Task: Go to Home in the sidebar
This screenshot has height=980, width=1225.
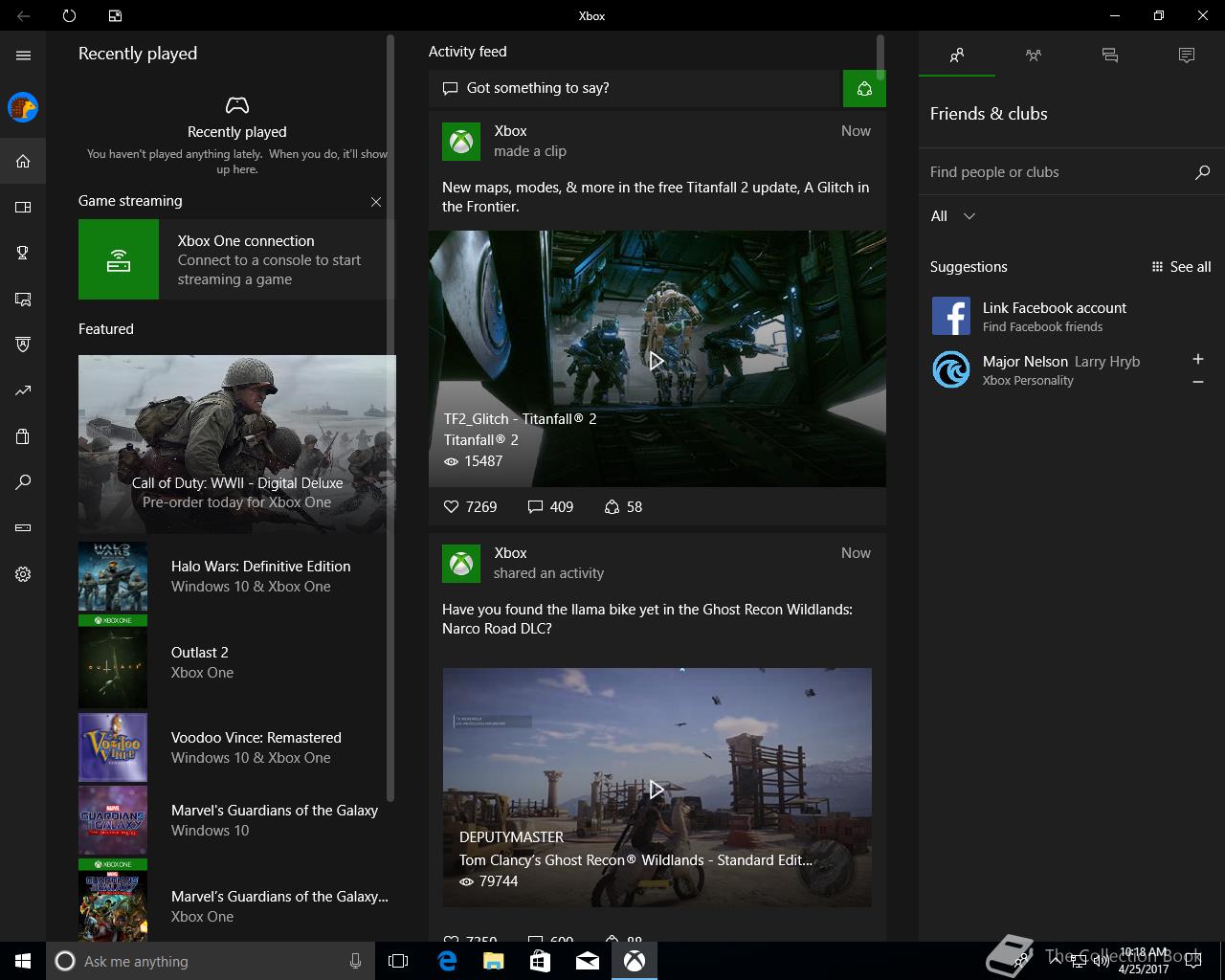Action: click(23, 161)
